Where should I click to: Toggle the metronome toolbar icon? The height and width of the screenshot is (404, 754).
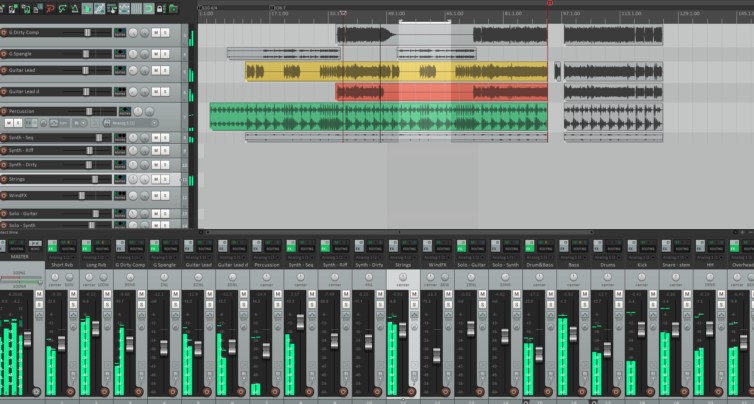click(75, 9)
